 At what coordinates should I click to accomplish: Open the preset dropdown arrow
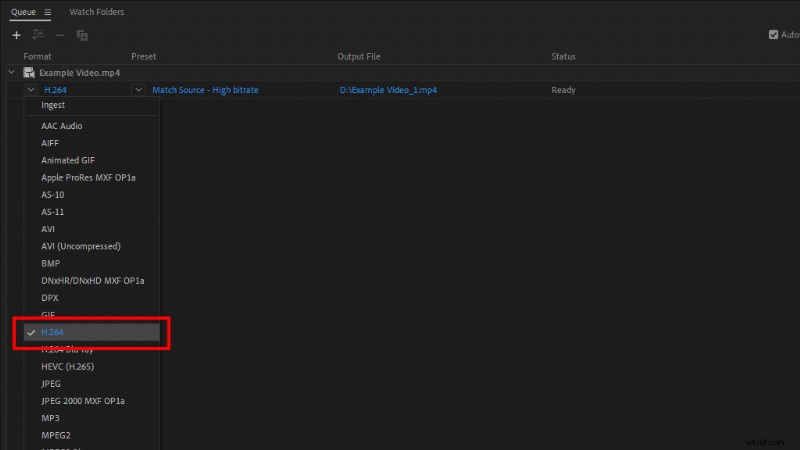(139, 90)
